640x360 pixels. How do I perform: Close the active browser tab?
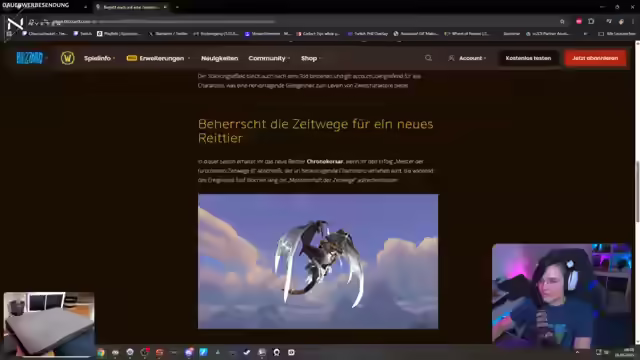pyautogui.click(x=165, y=7)
